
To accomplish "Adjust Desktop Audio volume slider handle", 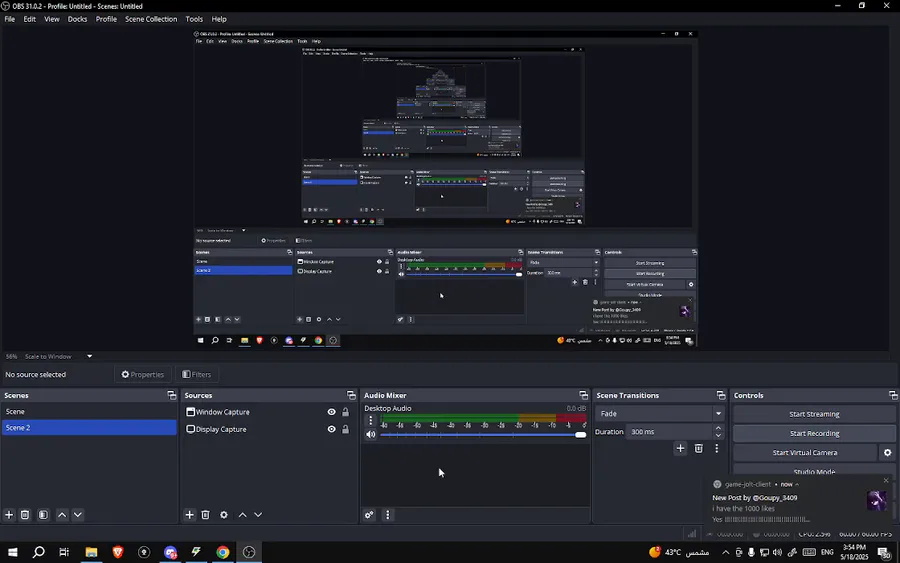I will point(580,434).
